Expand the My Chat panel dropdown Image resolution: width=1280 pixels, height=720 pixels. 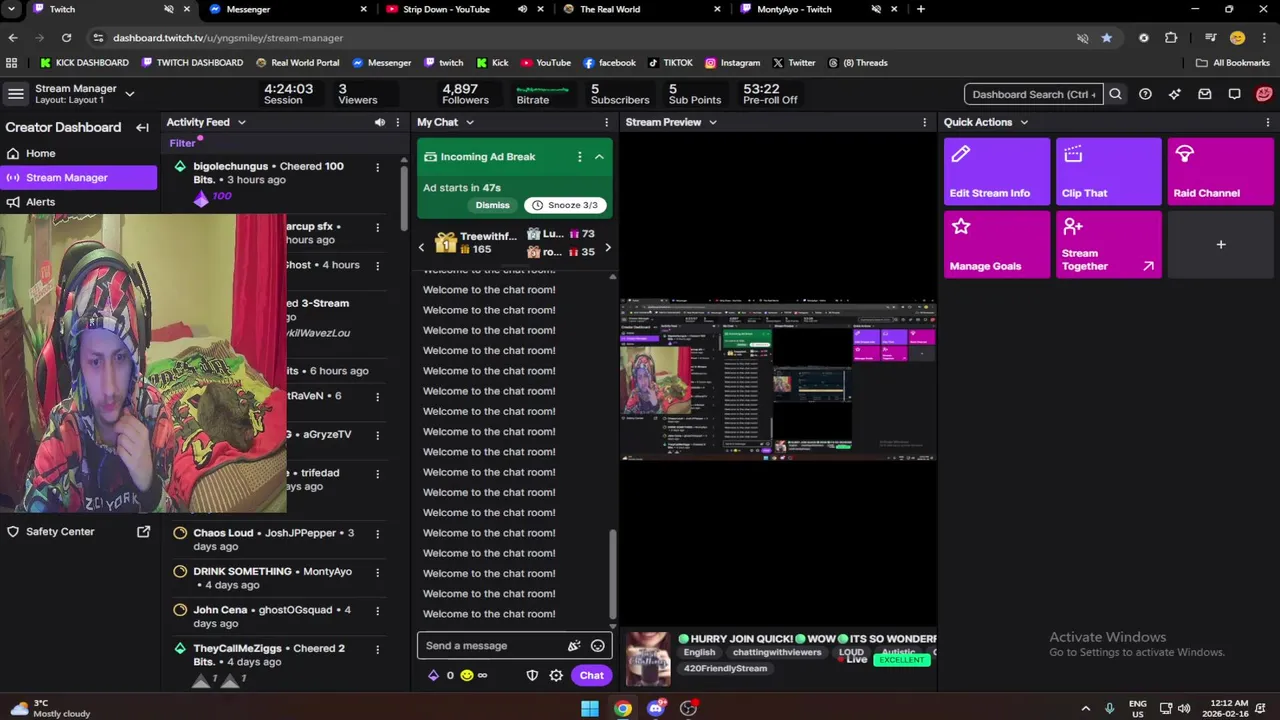click(x=469, y=122)
